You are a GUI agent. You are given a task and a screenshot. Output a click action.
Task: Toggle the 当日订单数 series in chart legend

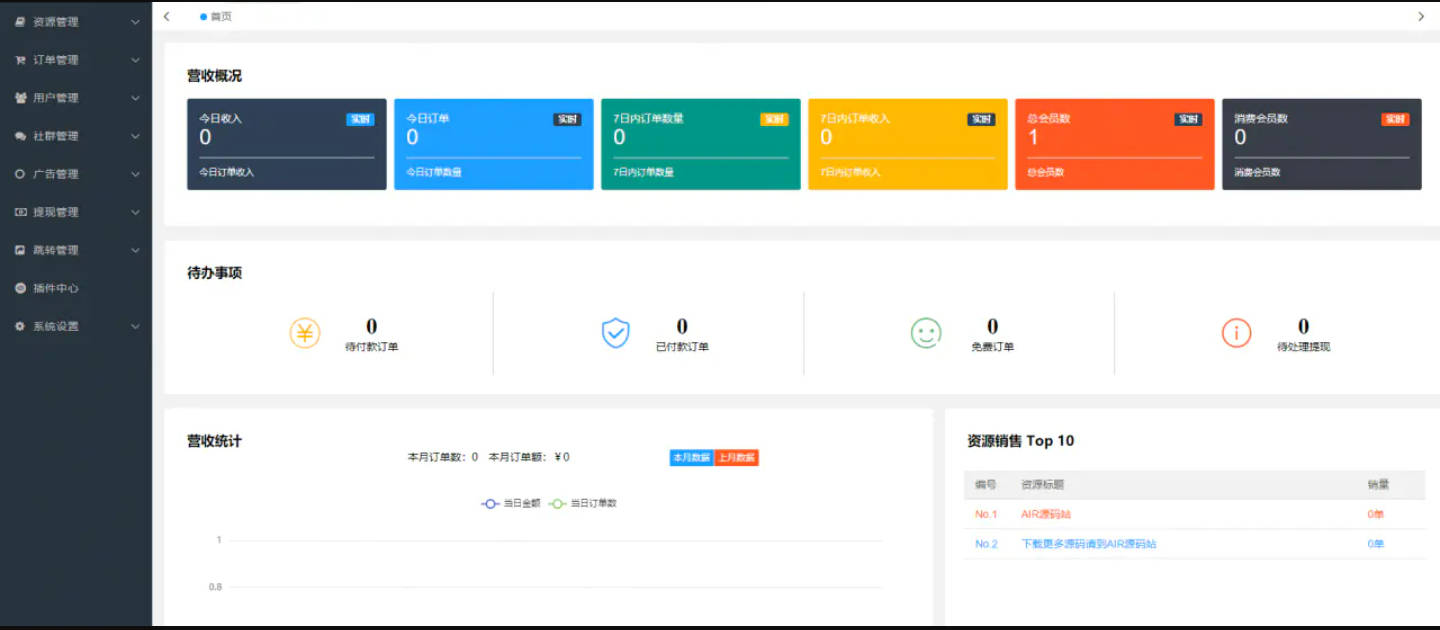point(583,503)
